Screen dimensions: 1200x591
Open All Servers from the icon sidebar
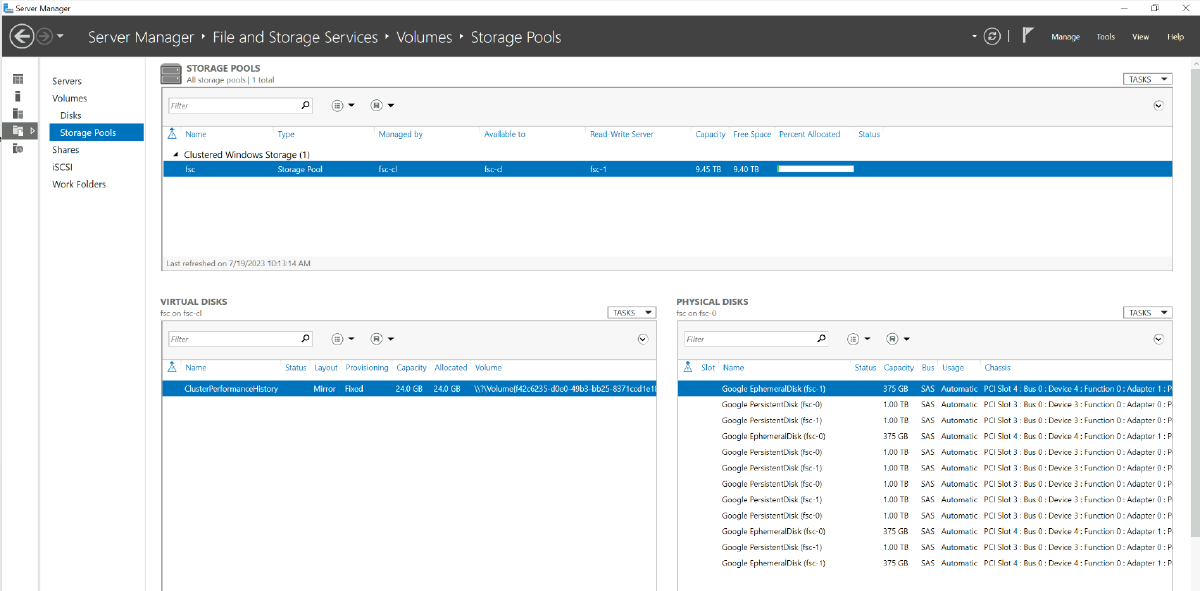tap(17, 113)
